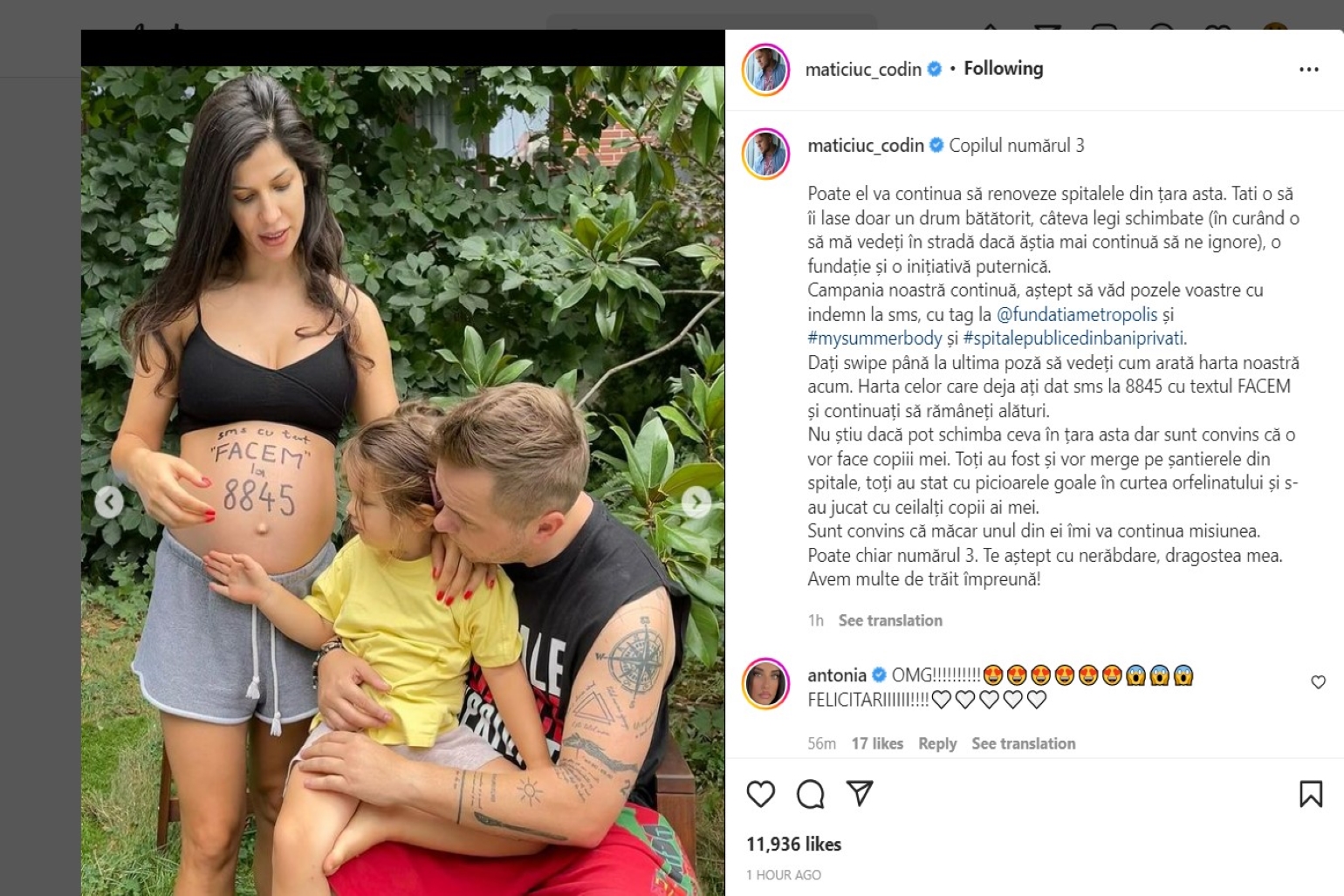Translate antonia's comment
Screen dimensions: 1344x896
click(1023, 743)
